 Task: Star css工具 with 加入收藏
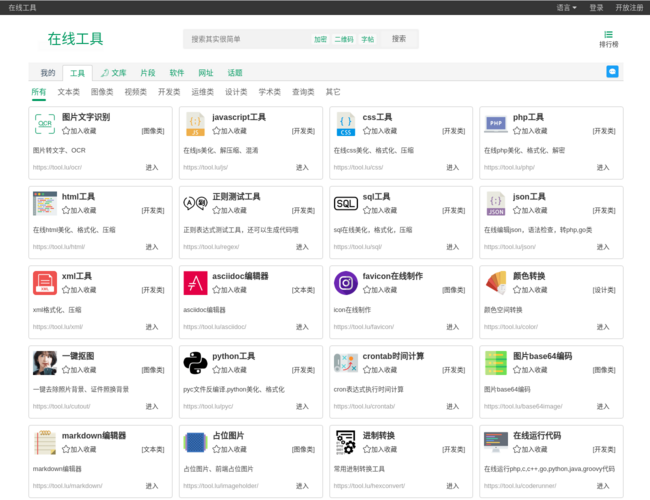tap(380, 131)
